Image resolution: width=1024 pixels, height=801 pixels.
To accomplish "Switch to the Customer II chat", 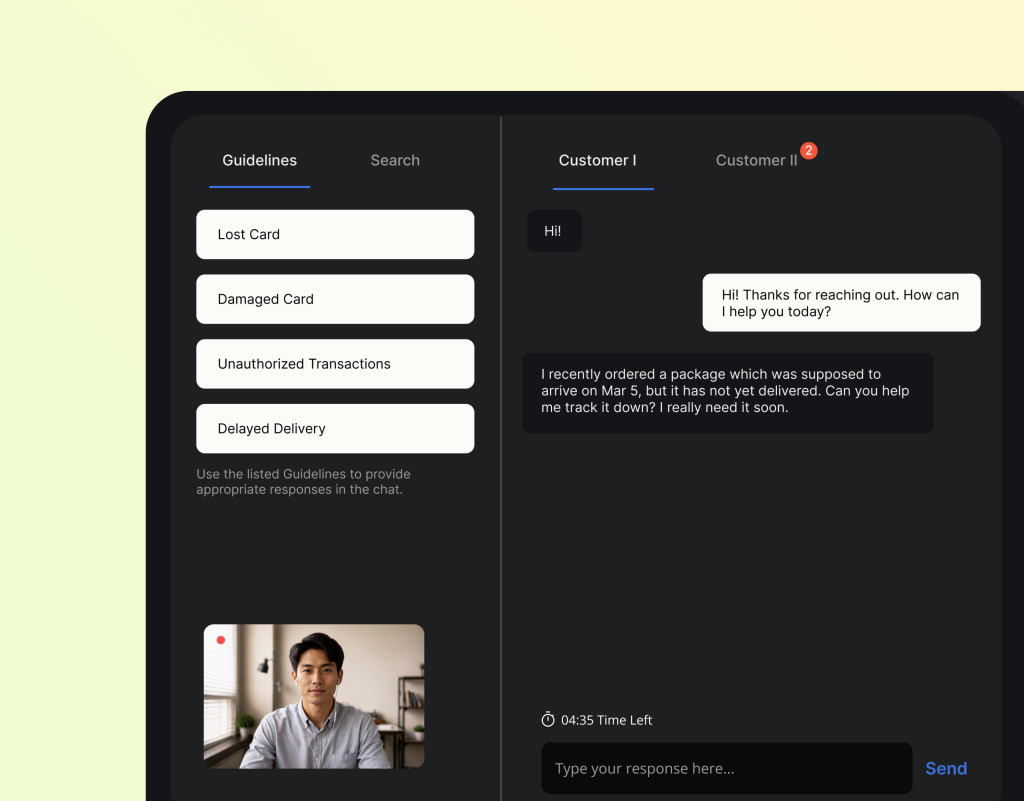I will click(x=756, y=161).
